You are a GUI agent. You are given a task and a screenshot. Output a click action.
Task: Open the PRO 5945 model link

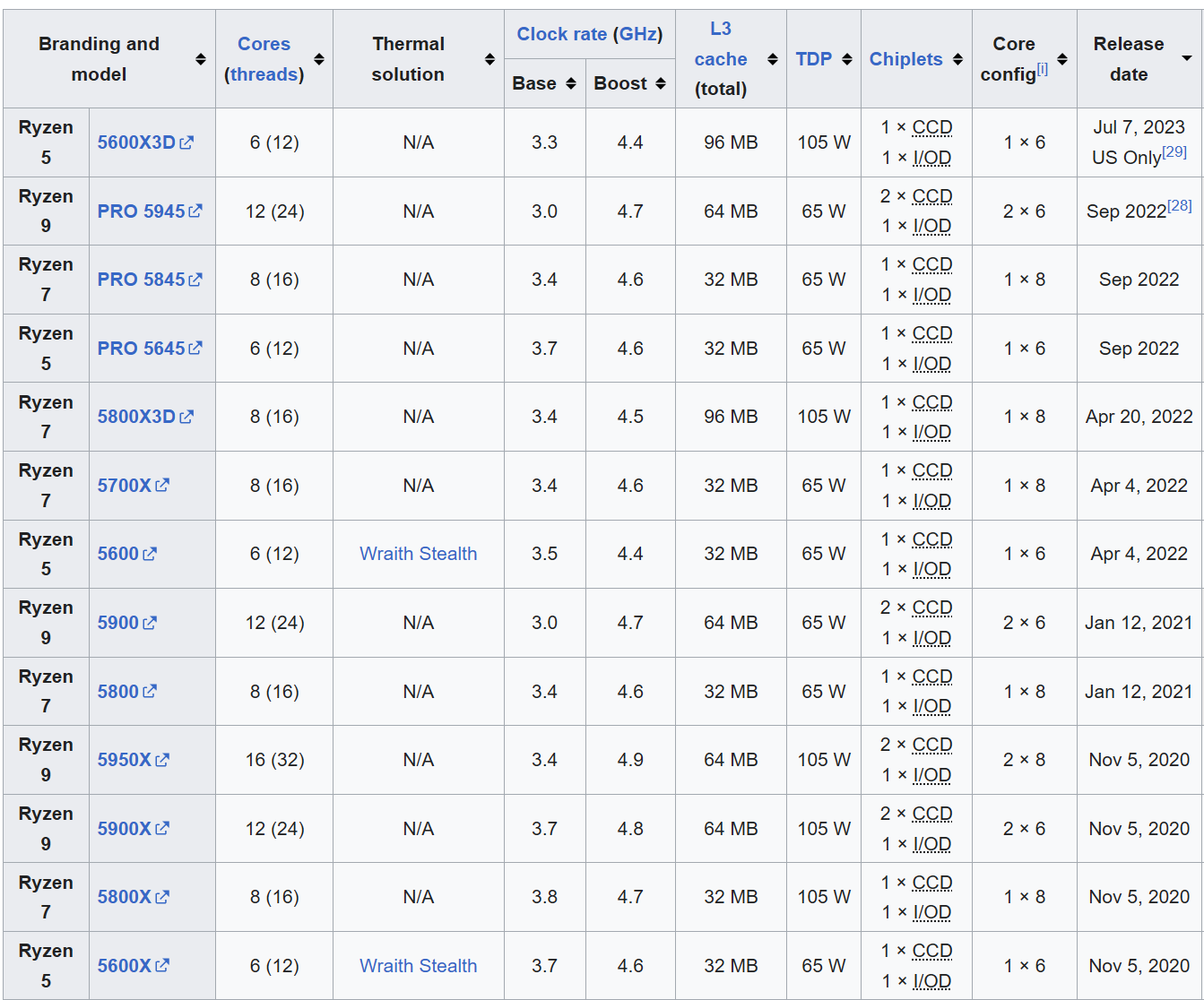point(150,211)
